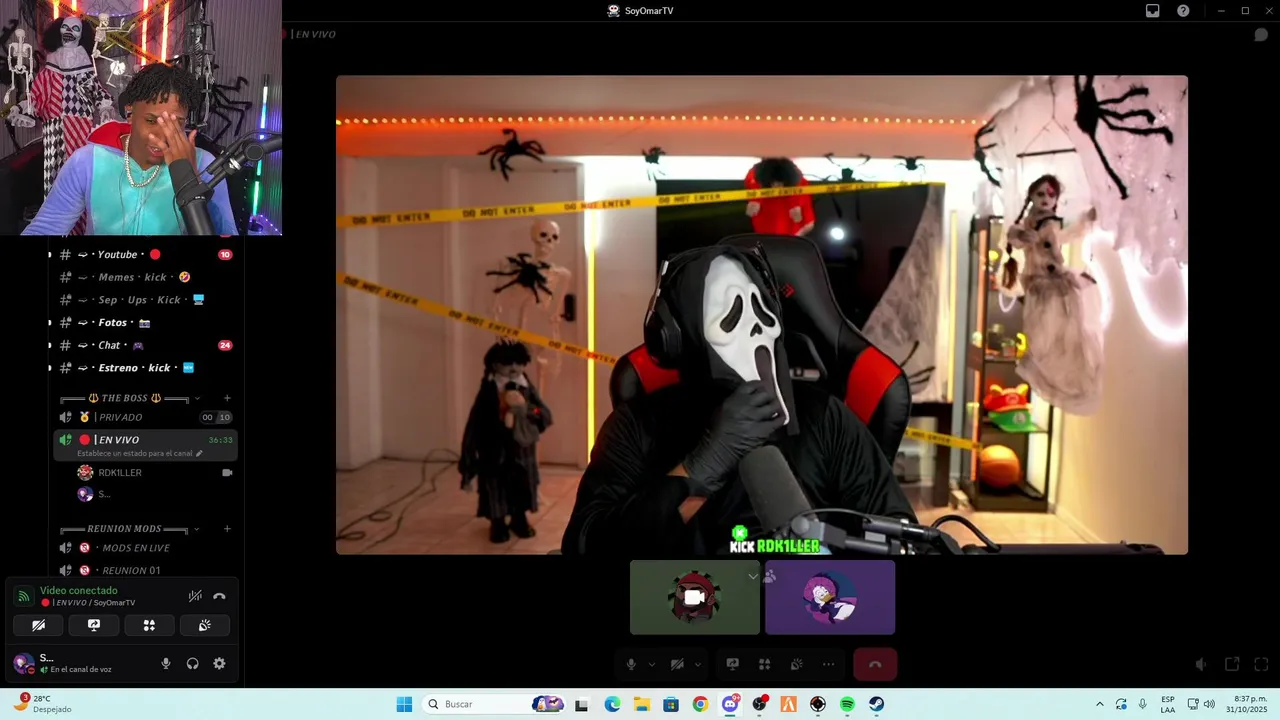Open user settings gear
Viewport: 1280px width, 720px height.
[219, 664]
